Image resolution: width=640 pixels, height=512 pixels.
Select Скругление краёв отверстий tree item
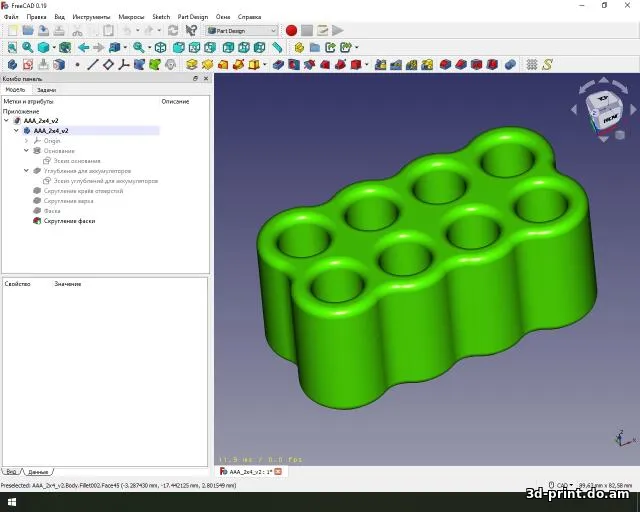(x=83, y=191)
